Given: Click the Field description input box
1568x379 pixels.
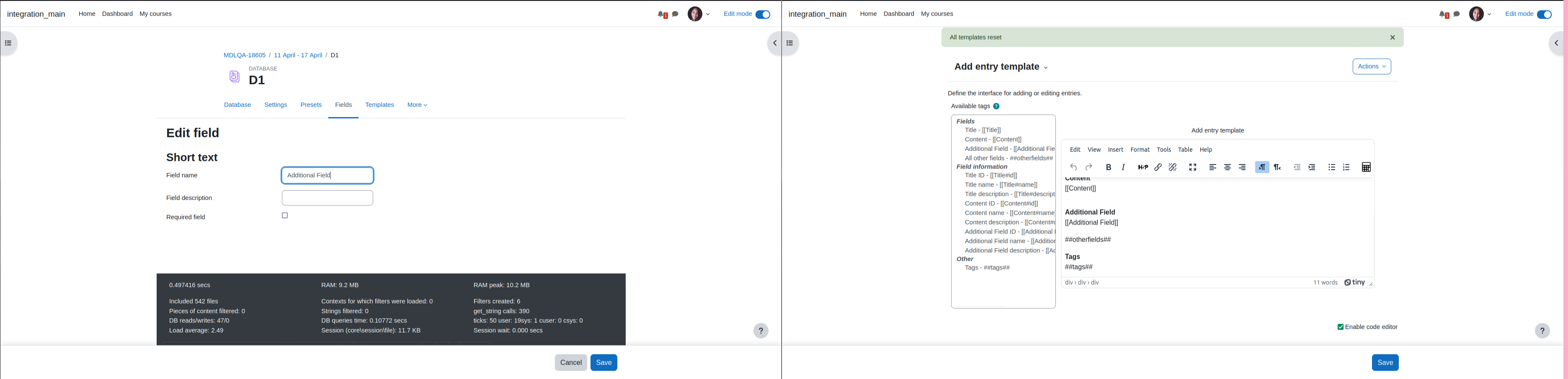Looking at the screenshot, I should point(328,198).
